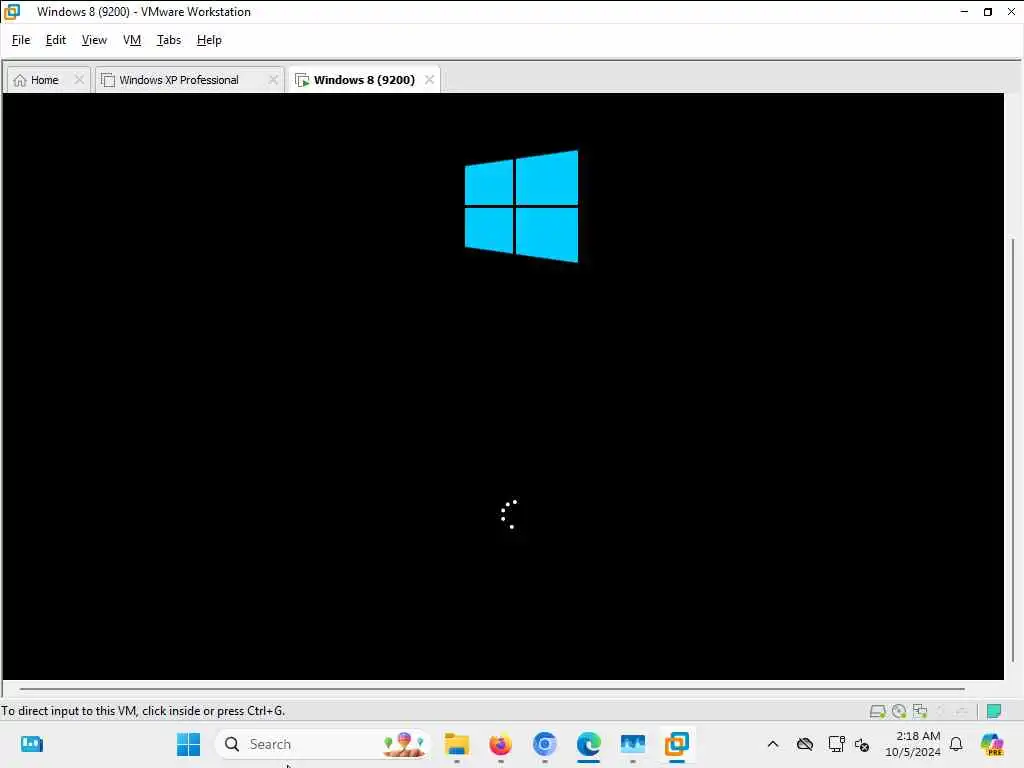Show hidden system tray icons
Viewport: 1024px width, 768px height.
pos(773,744)
